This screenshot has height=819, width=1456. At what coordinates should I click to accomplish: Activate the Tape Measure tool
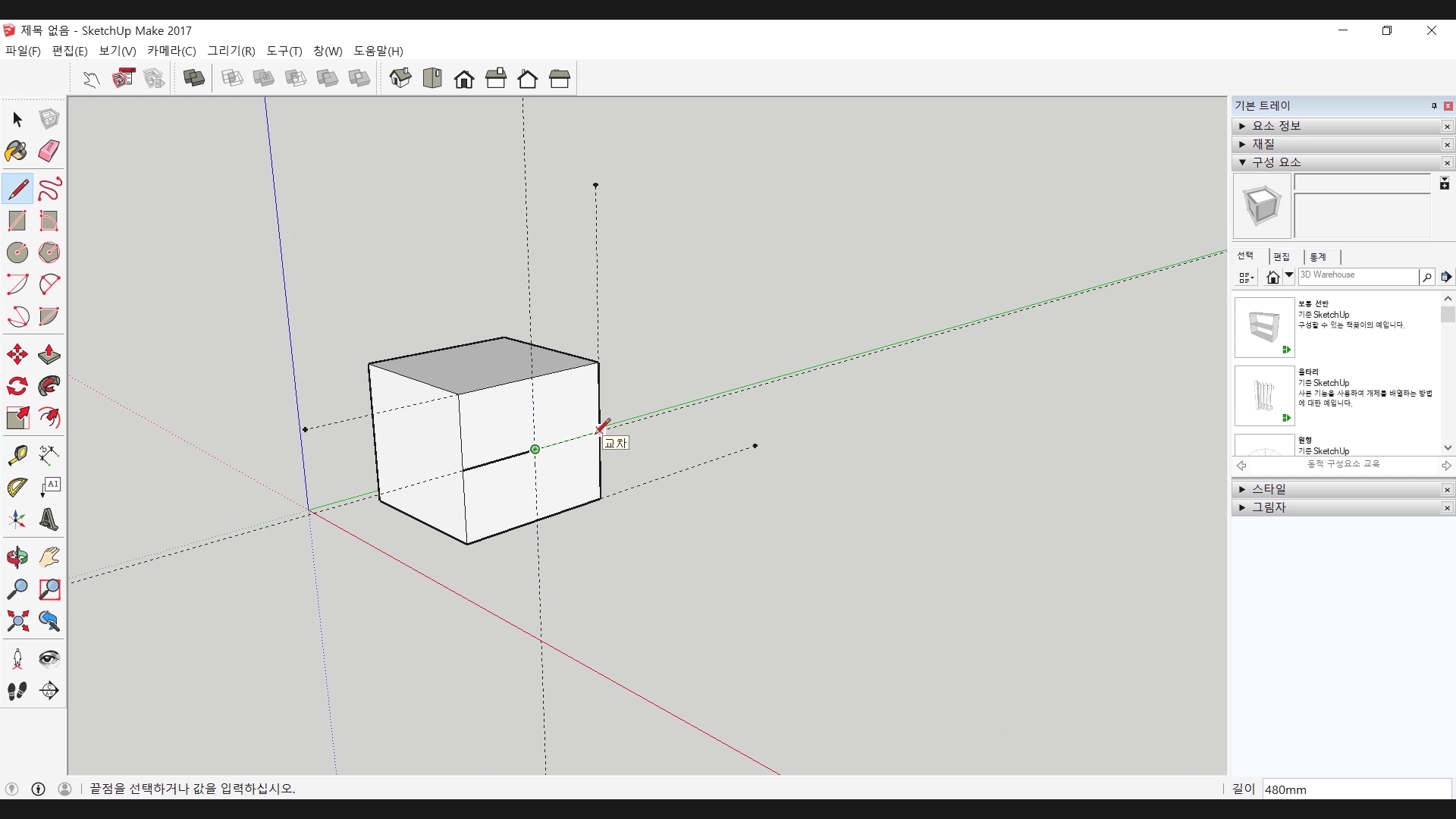coord(17,454)
